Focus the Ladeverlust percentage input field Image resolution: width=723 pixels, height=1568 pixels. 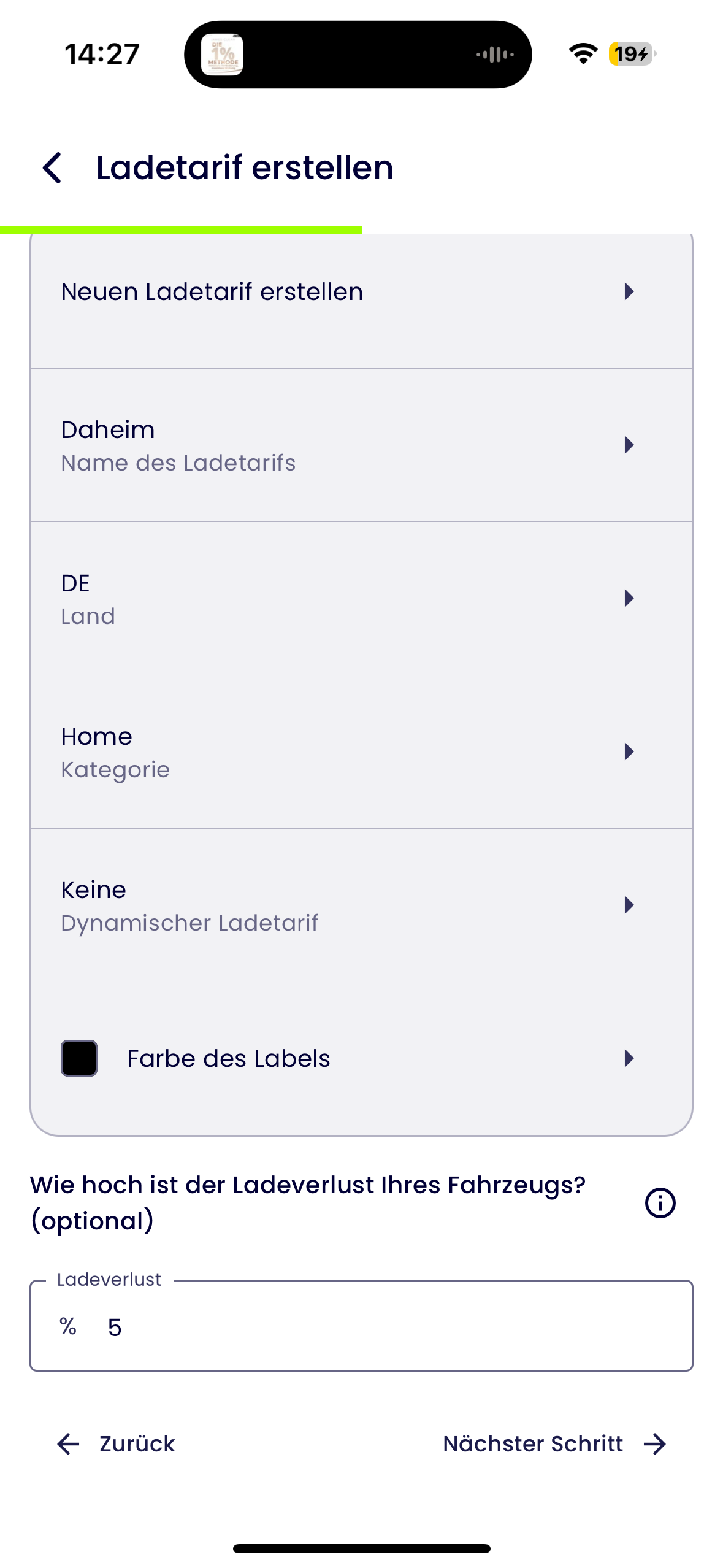click(361, 1326)
